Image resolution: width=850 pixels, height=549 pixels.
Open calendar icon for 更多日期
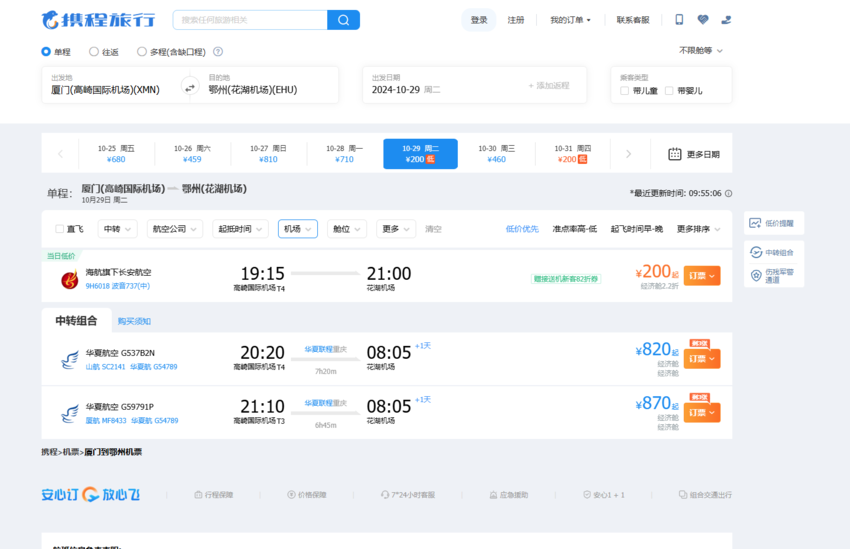click(674, 154)
